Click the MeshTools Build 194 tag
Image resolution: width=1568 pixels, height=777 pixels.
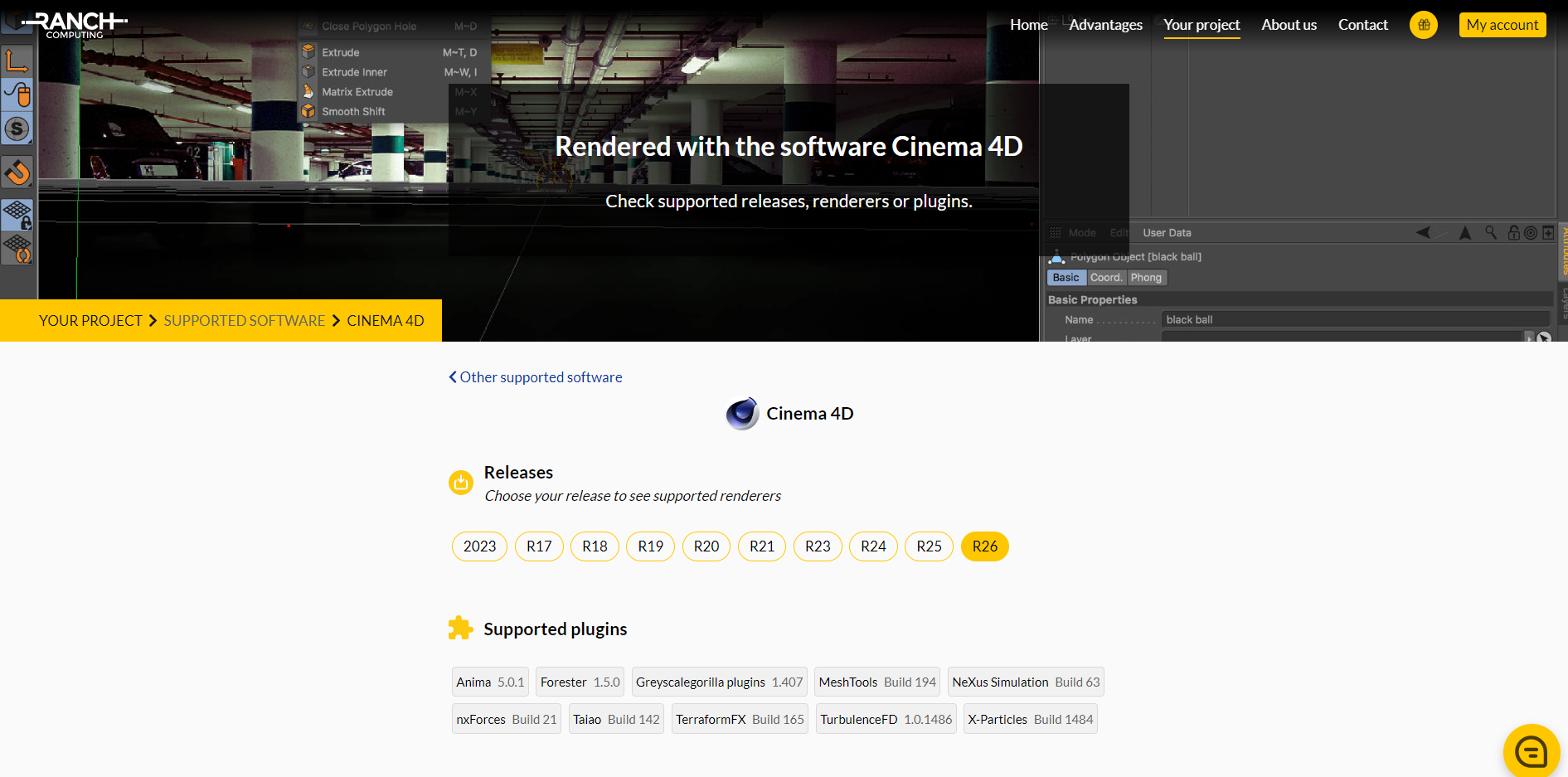click(x=877, y=682)
